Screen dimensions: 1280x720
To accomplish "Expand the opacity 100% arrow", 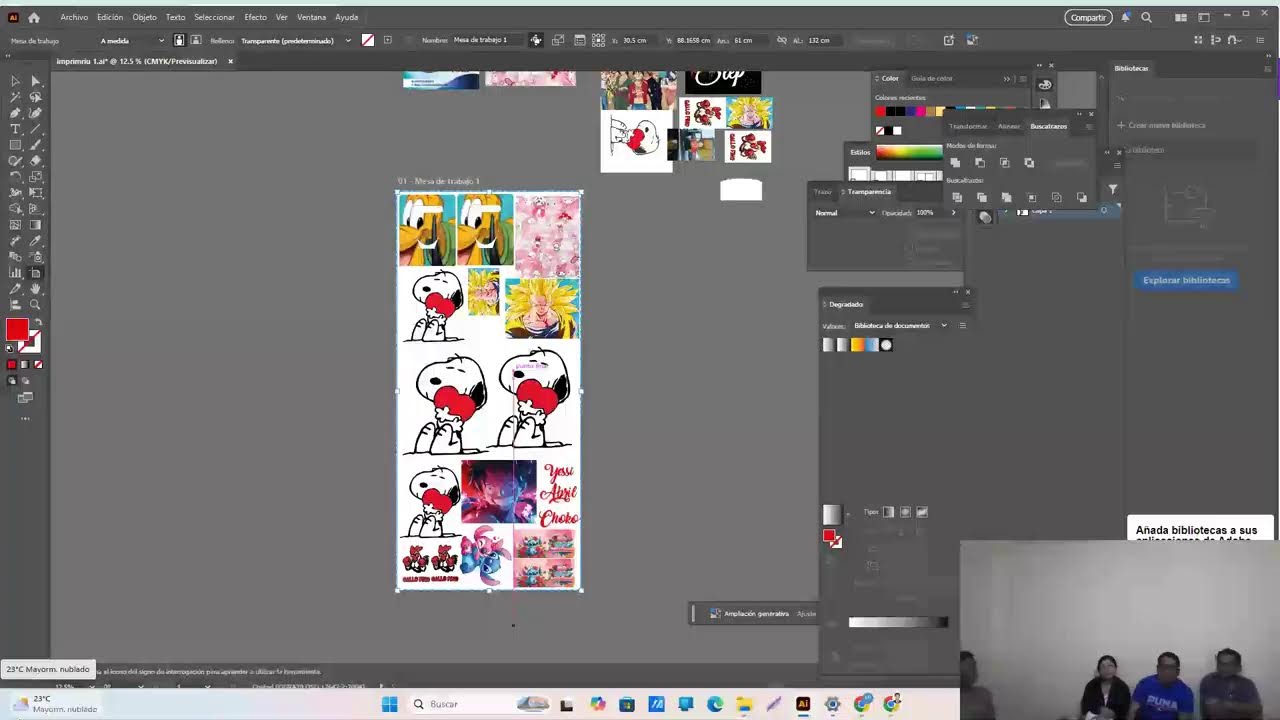I will tap(954, 212).
